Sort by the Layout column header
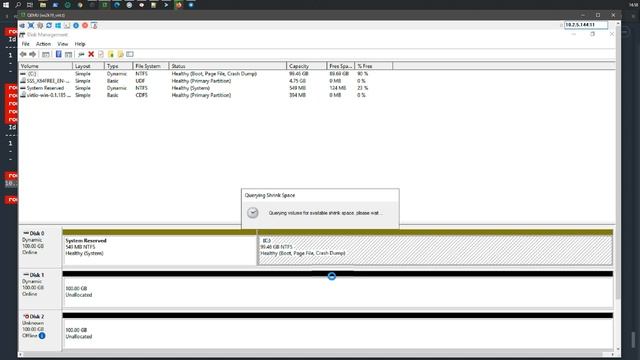 89,66
